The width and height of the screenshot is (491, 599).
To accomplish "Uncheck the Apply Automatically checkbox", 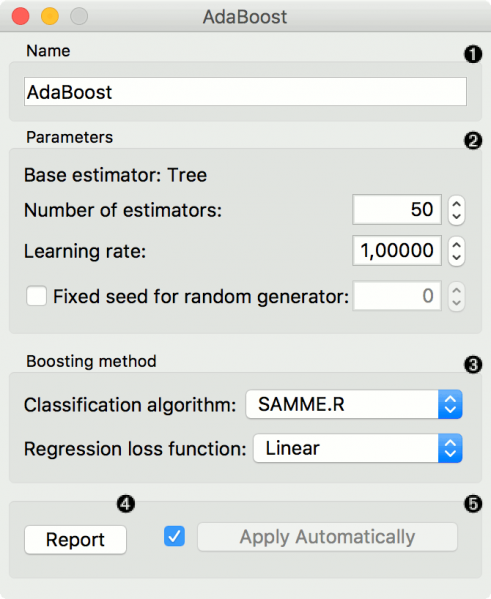I will 175,536.
